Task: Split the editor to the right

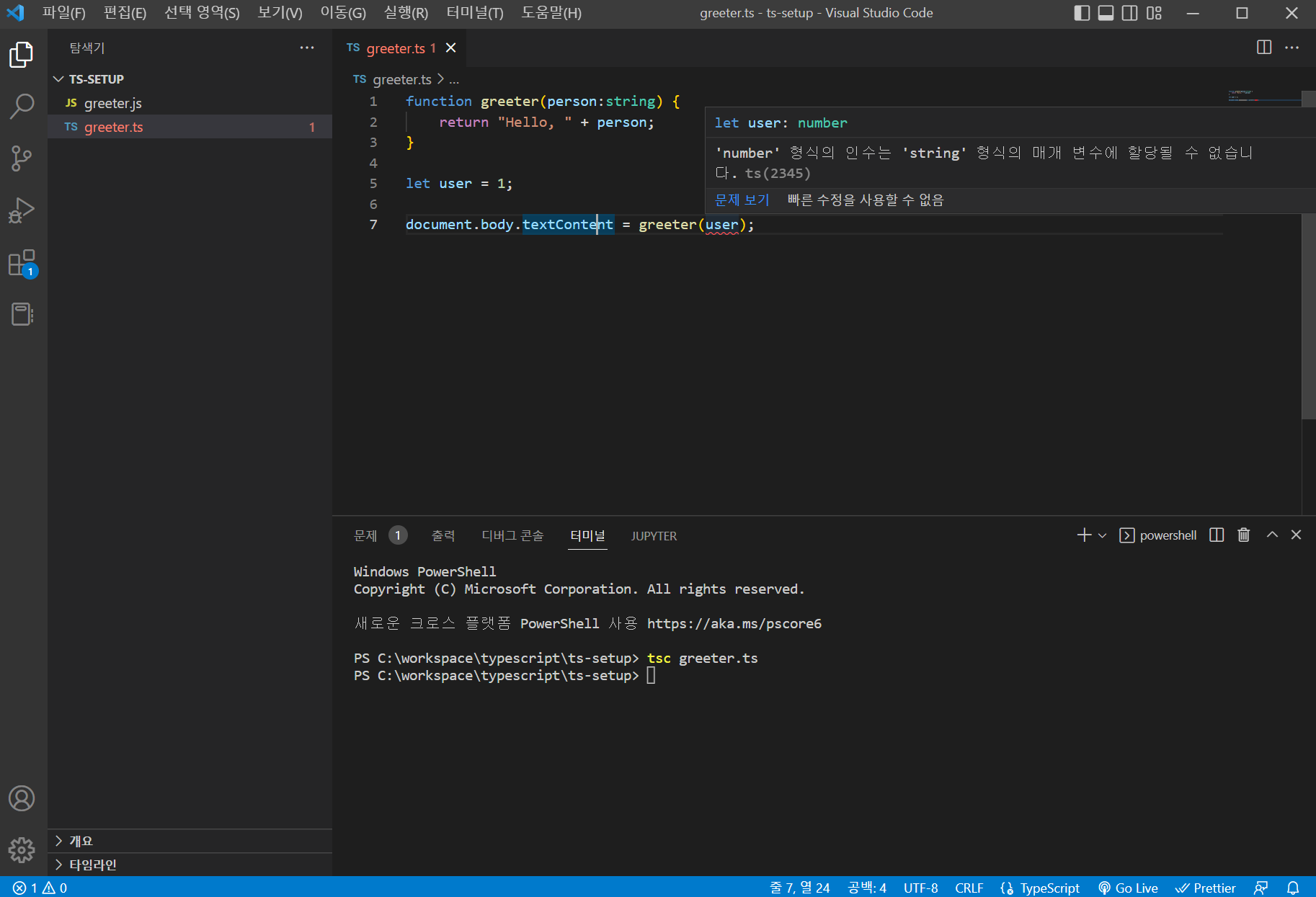Action: pyautogui.click(x=1264, y=48)
